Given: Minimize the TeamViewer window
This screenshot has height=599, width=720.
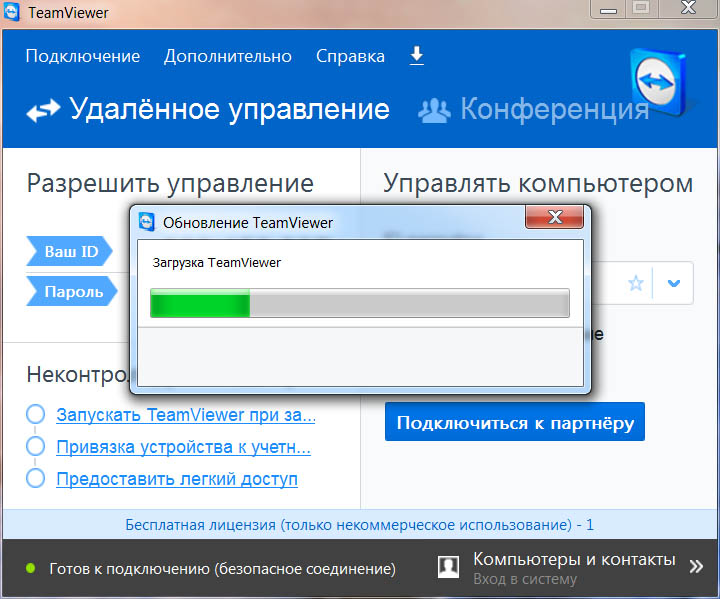Looking at the screenshot, I should [x=608, y=9].
